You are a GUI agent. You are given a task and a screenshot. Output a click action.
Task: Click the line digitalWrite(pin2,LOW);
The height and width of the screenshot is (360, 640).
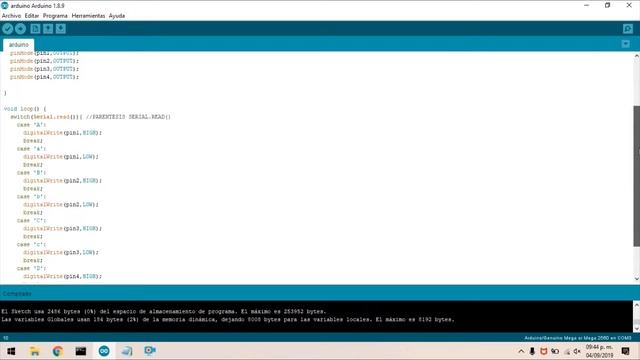point(61,204)
